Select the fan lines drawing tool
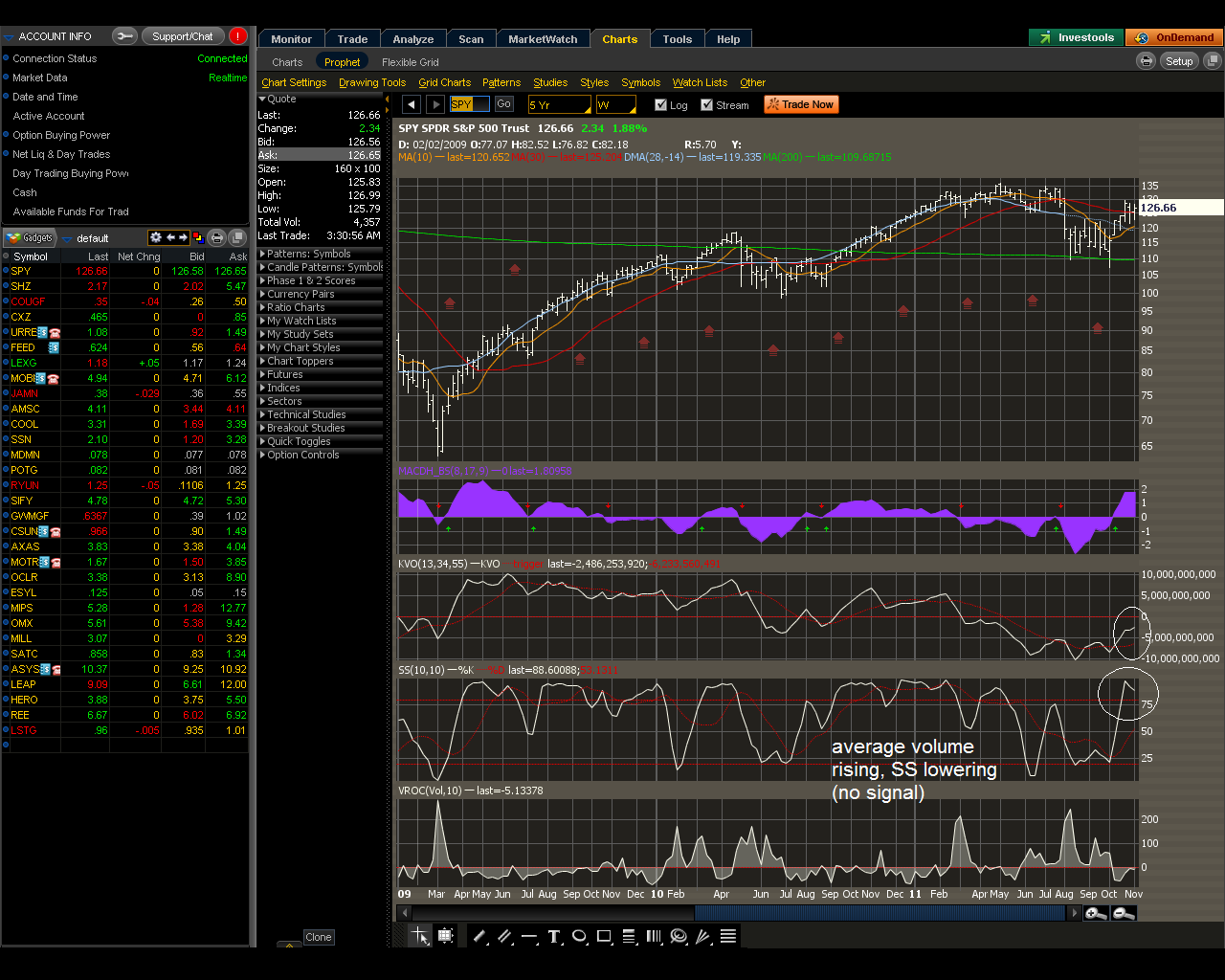 pyautogui.click(x=703, y=936)
